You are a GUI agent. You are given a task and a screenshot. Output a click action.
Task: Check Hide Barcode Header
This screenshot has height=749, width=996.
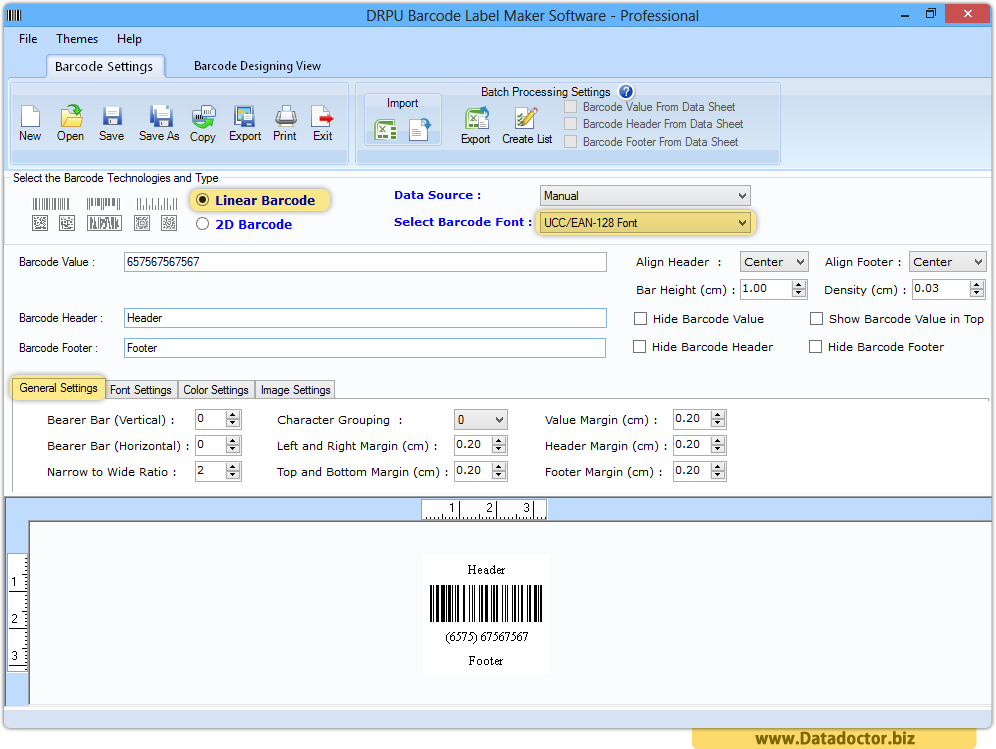[x=640, y=346]
